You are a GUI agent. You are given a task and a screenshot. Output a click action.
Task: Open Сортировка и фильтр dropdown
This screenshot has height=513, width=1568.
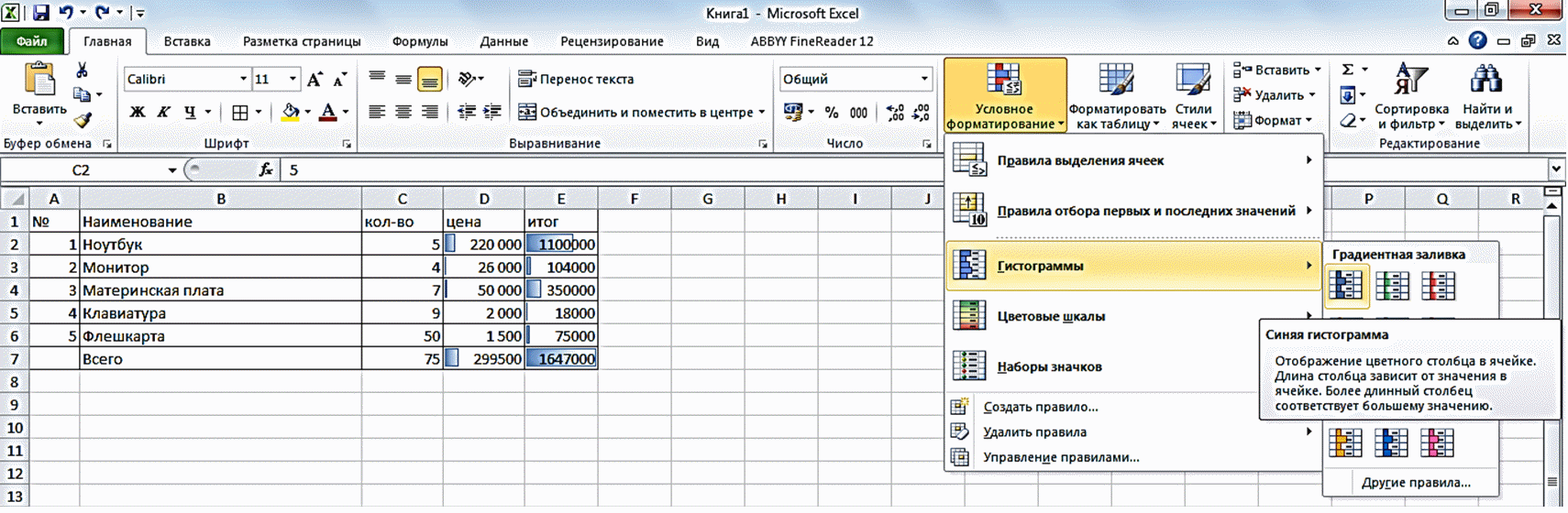tap(1411, 95)
